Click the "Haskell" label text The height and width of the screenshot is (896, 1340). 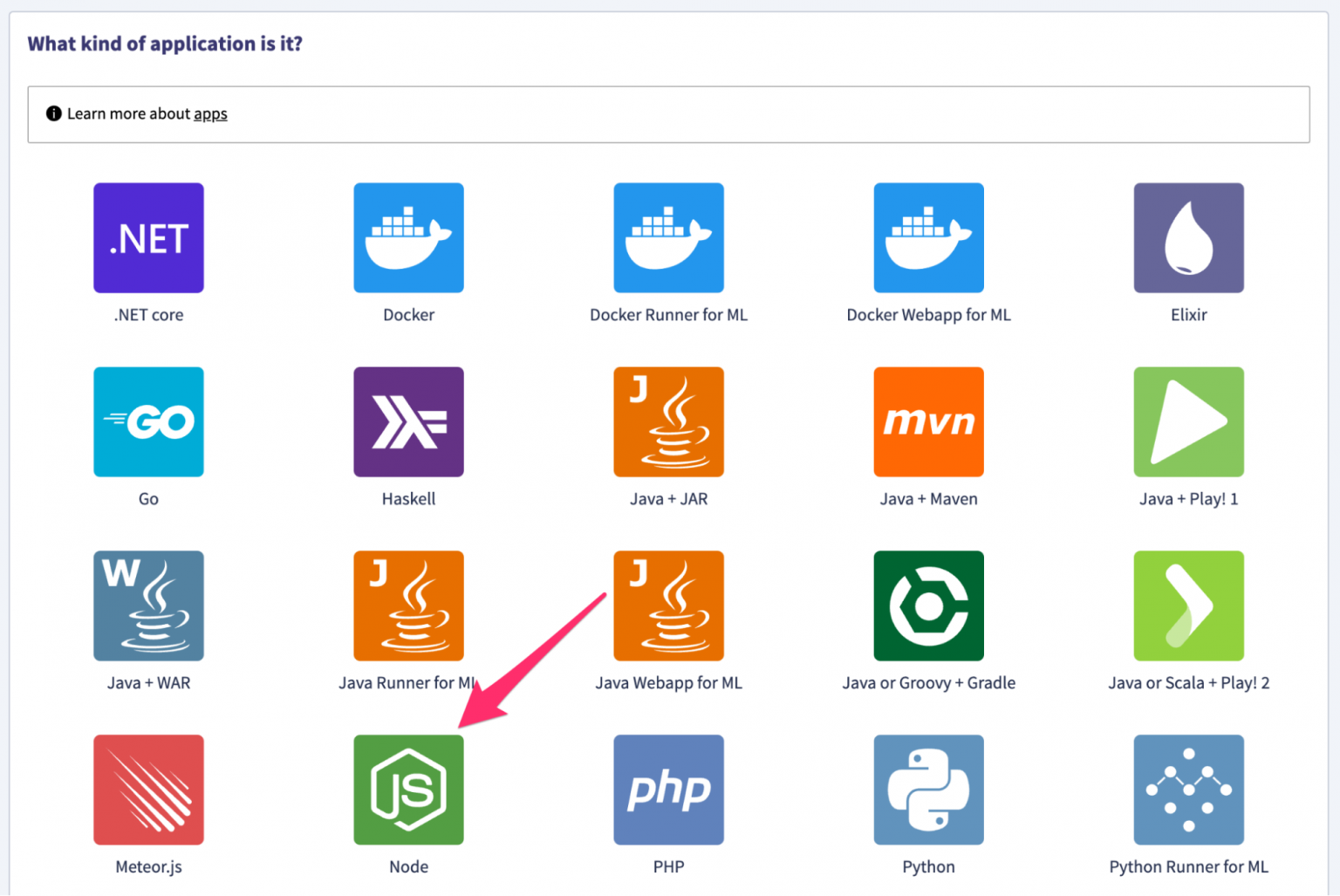pos(408,499)
